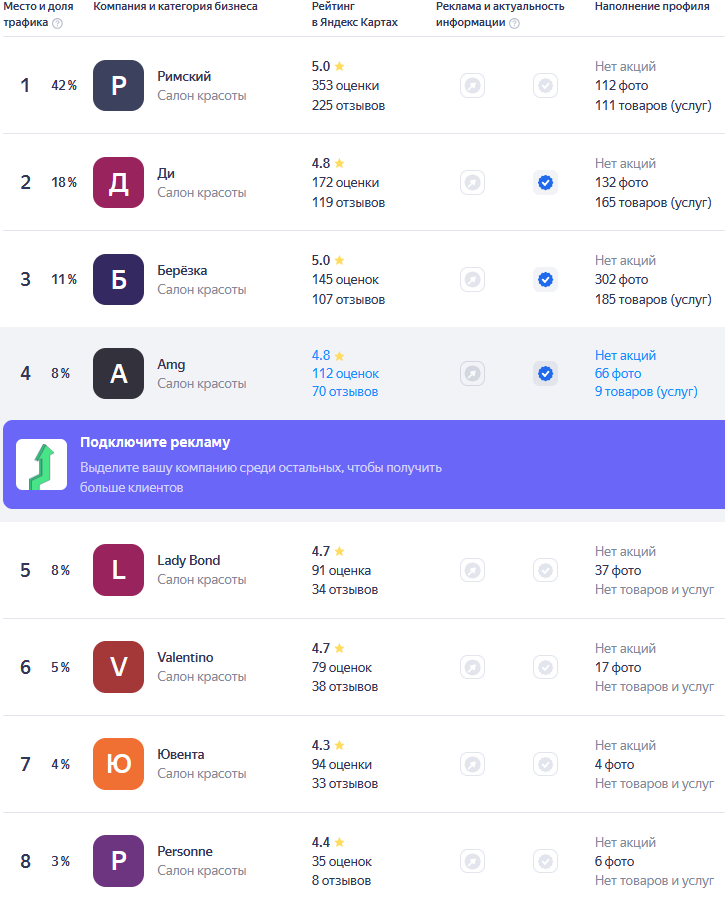Click the green arrow icon in the ad banner
725x900 pixels.
pyautogui.click(x=41, y=464)
